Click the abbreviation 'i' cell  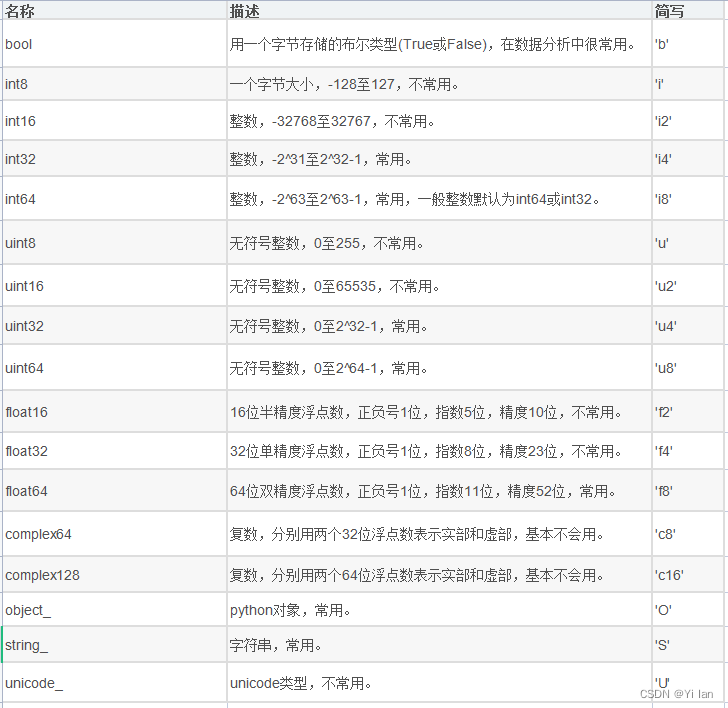688,84
